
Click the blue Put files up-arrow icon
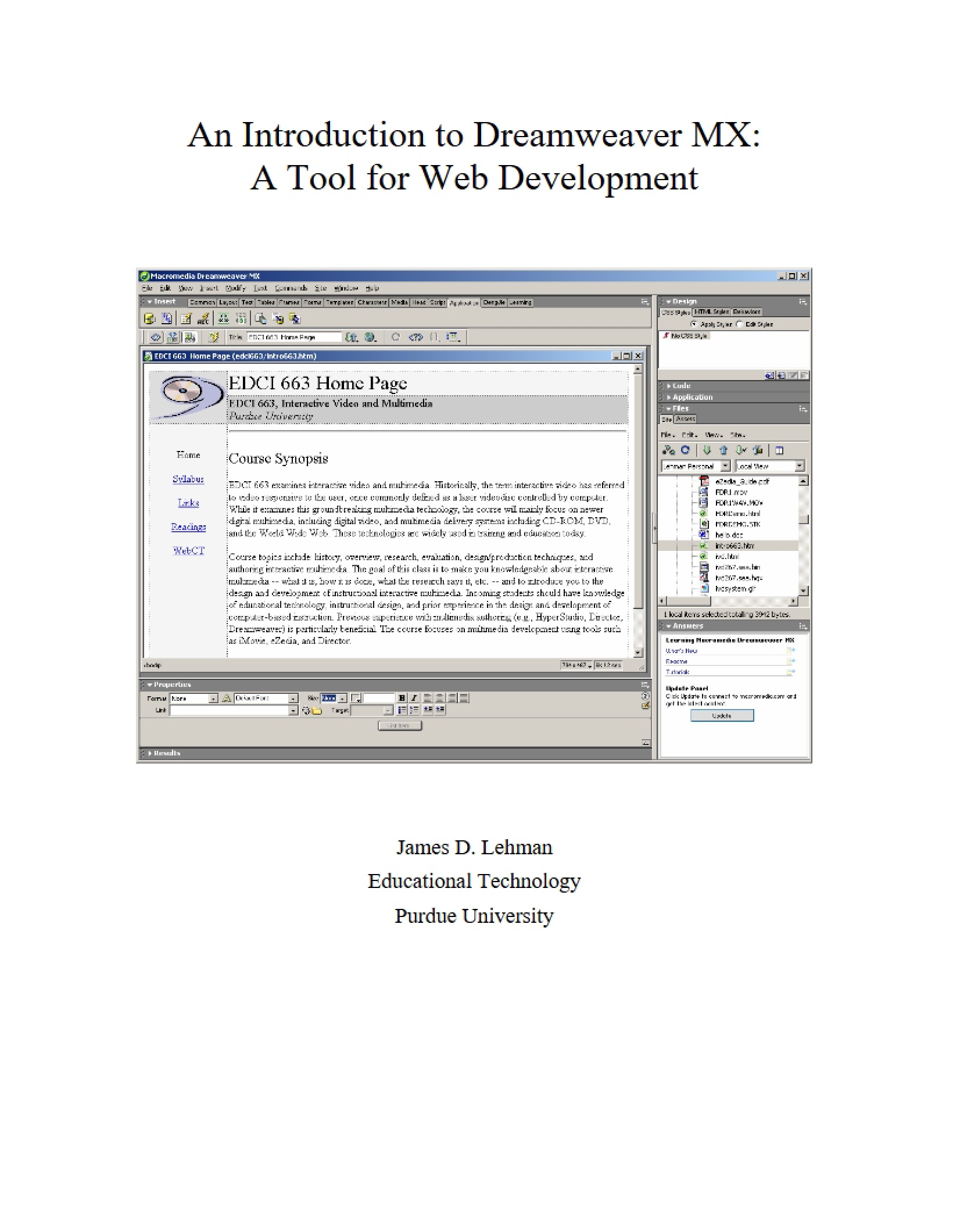[x=723, y=450]
